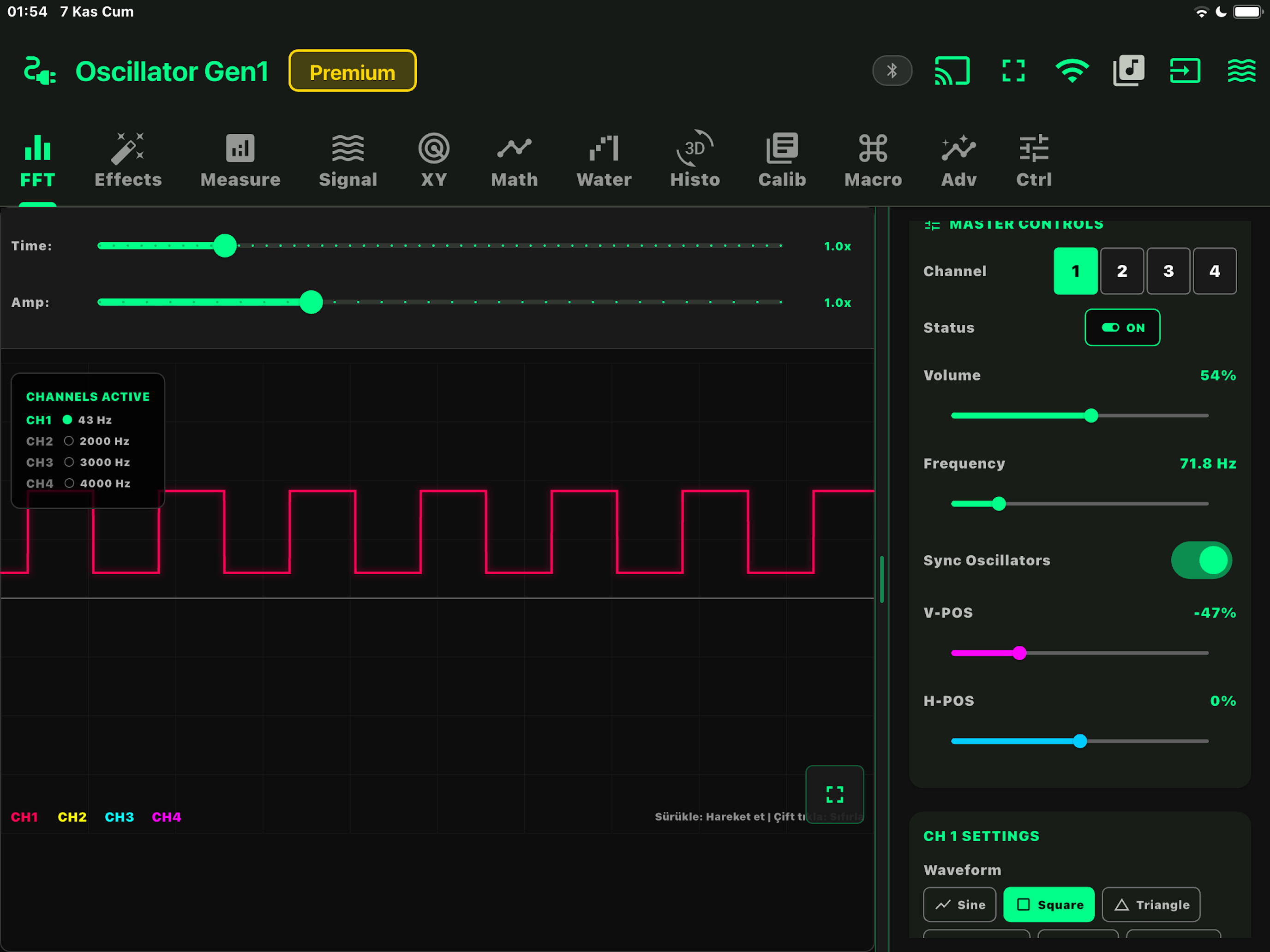Screen dimensions: 1270x952
Task: Click the 71.8 Hz frequency value
Action: pyautogui.click(x=1207, y=464)
